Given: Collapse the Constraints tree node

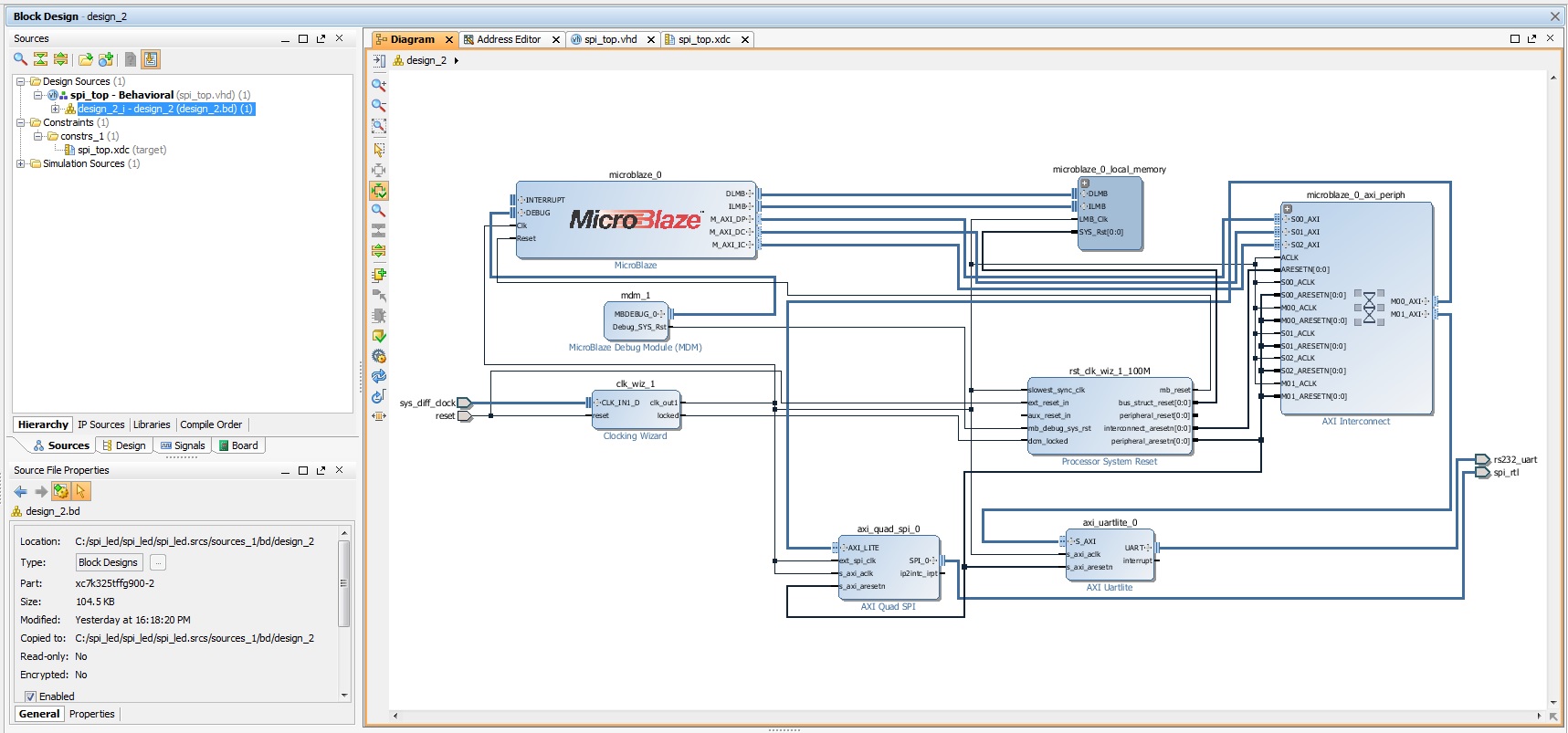Looking at the screenshot, I should click(20, 122).
